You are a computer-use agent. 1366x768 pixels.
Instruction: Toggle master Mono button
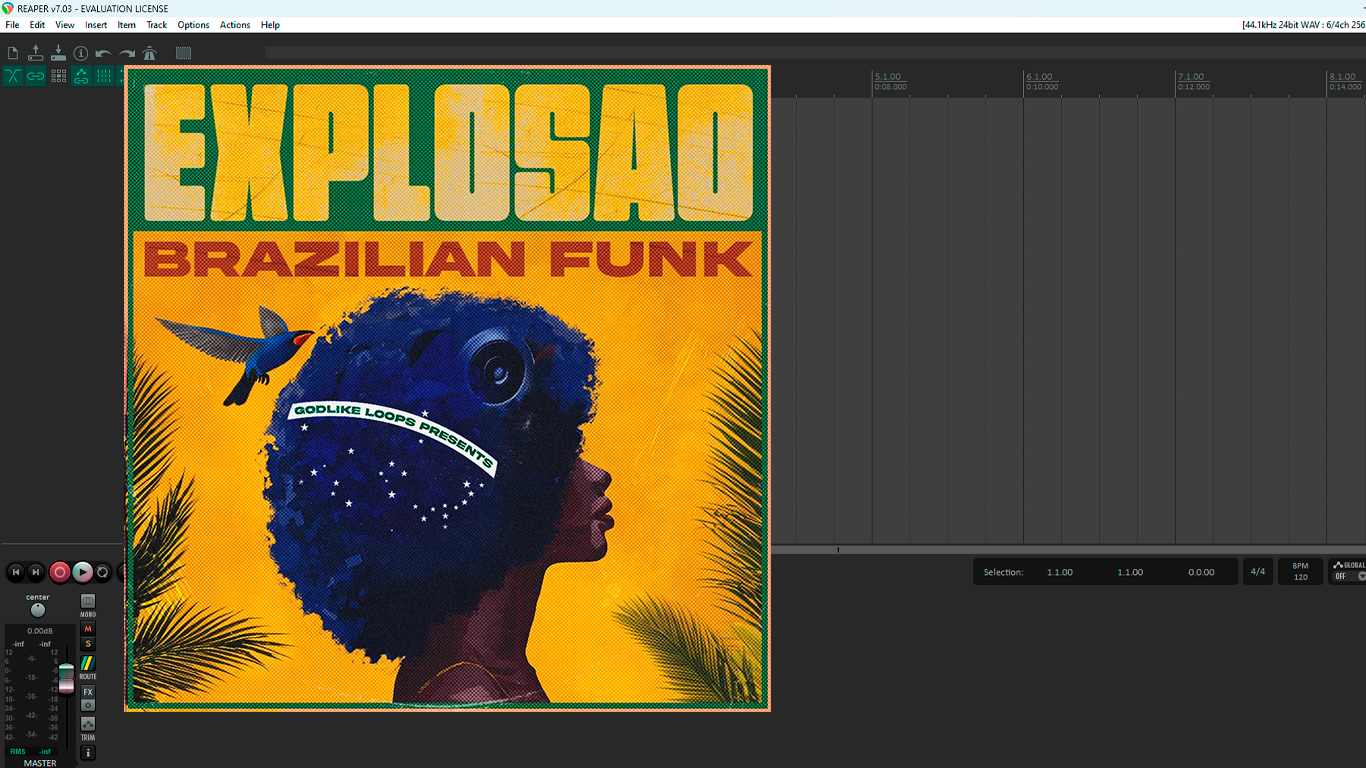[88, 601]
